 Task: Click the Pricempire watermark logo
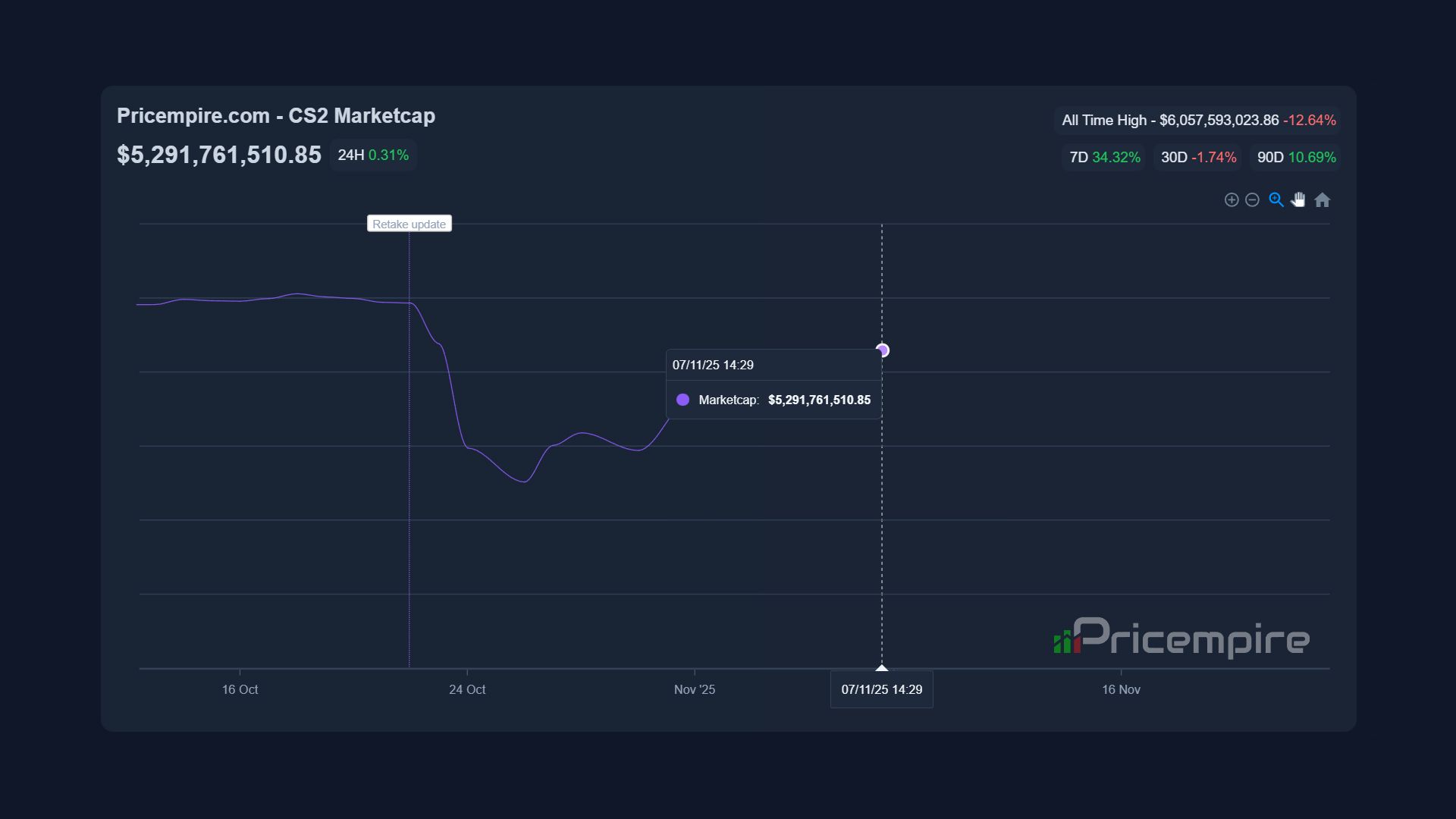tap(1181, 638)
